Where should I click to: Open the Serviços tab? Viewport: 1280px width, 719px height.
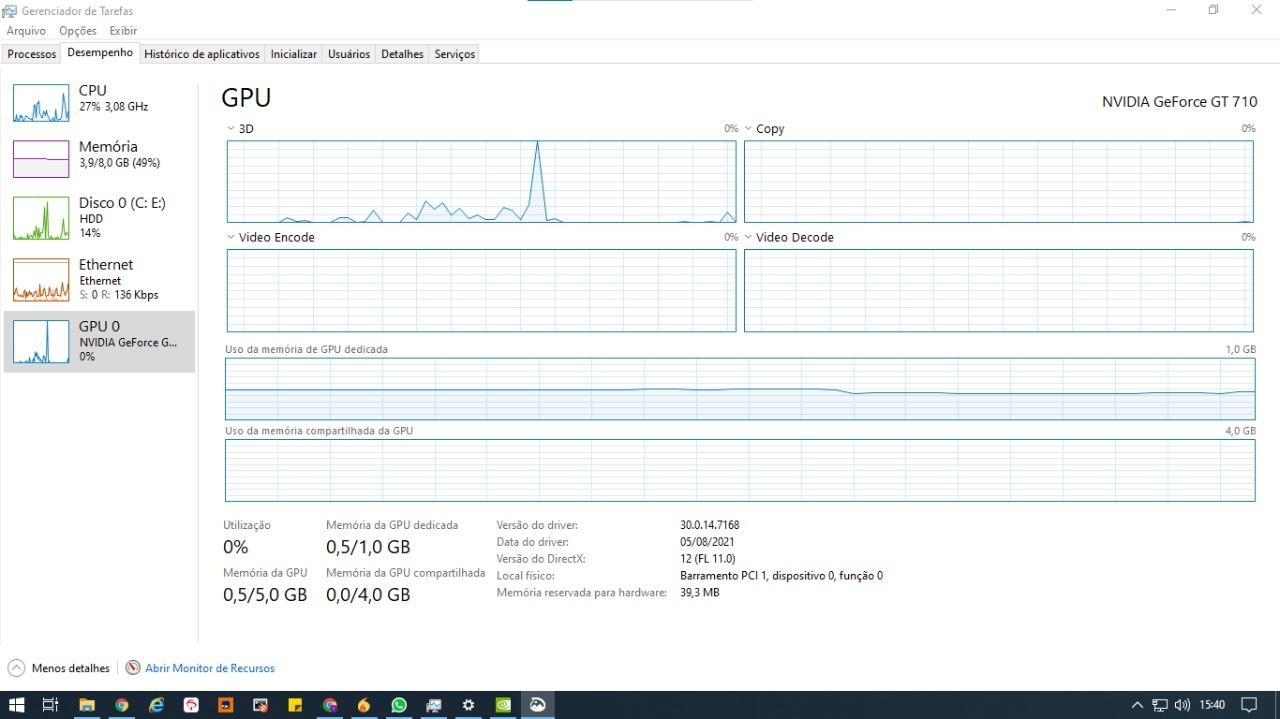pos(454,54)
